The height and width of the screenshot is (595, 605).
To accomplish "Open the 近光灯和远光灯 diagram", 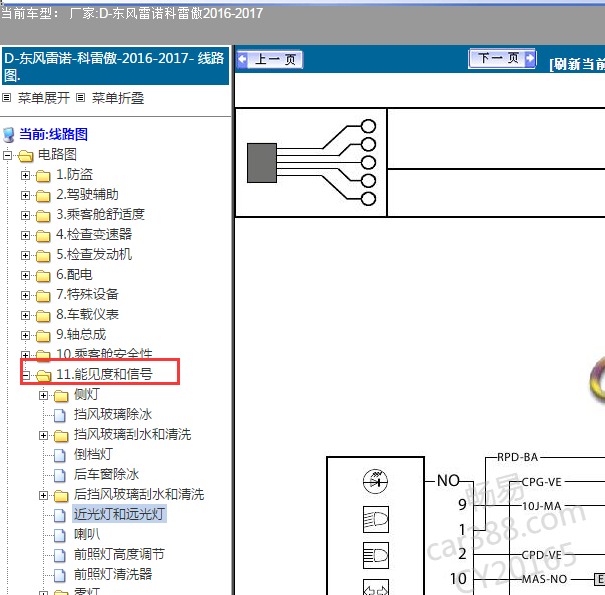I will (119, 514).
